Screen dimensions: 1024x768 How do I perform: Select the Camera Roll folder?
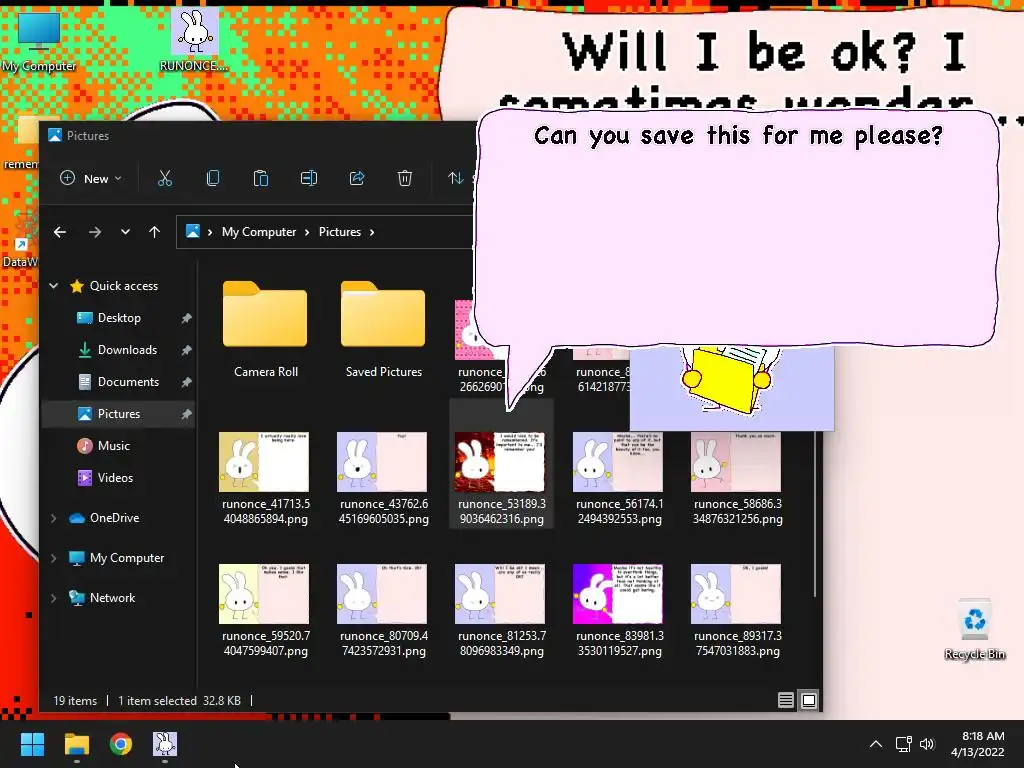coord(265,330)
